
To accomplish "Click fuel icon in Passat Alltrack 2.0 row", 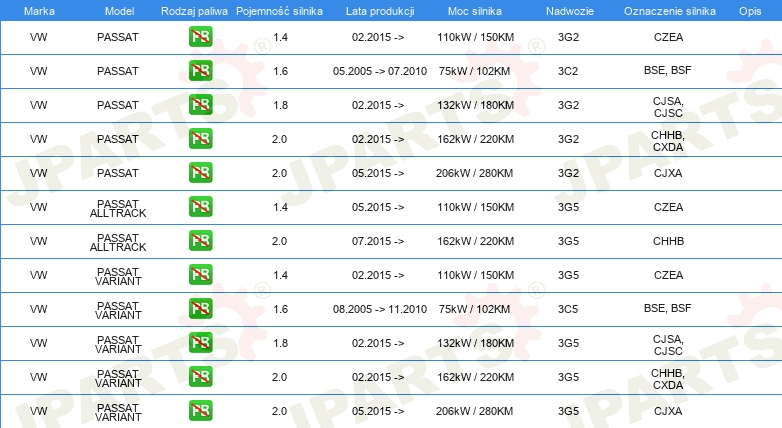I will click(x=200, y=240).
